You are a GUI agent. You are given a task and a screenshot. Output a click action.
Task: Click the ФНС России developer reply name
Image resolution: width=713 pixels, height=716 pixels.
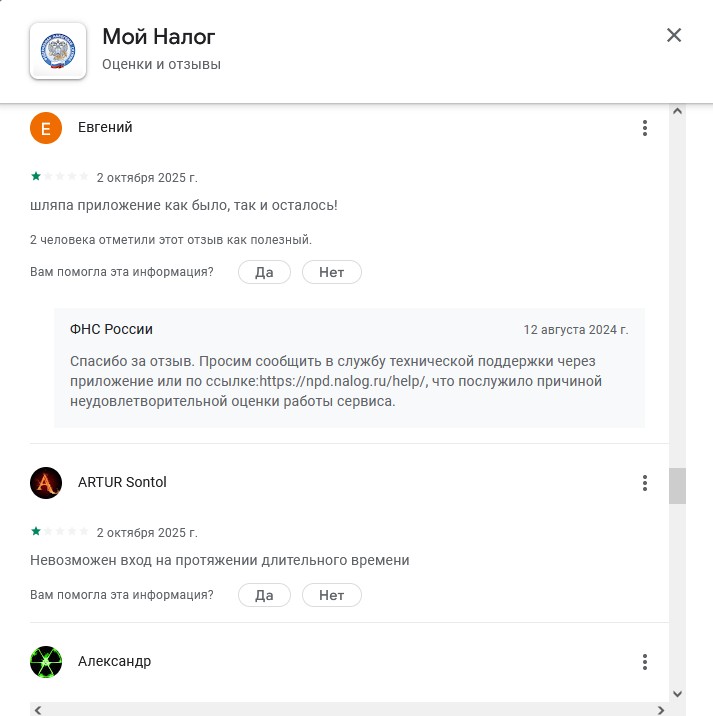111,329
